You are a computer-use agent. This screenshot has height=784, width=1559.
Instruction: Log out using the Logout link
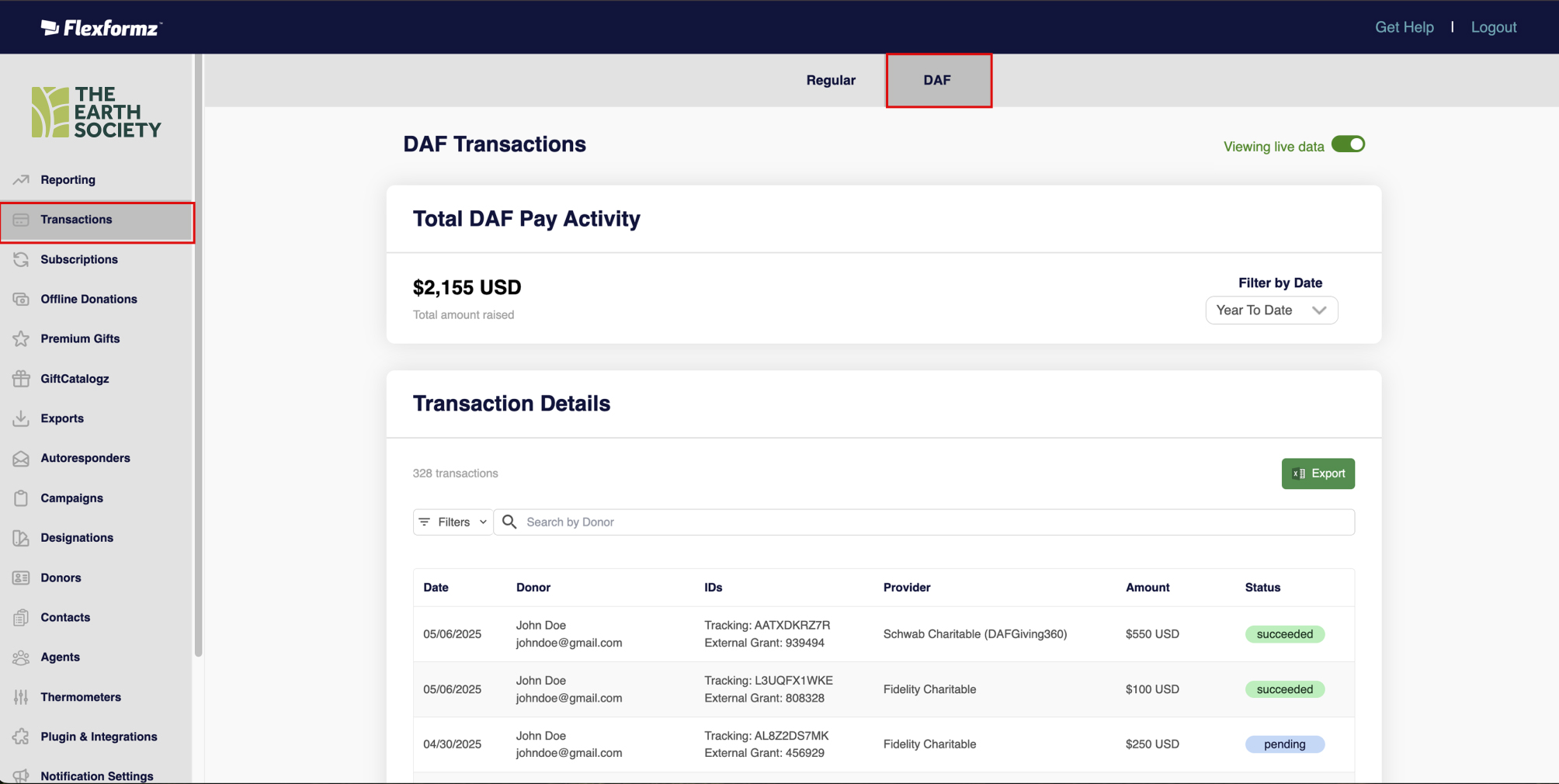(1493, 27)
